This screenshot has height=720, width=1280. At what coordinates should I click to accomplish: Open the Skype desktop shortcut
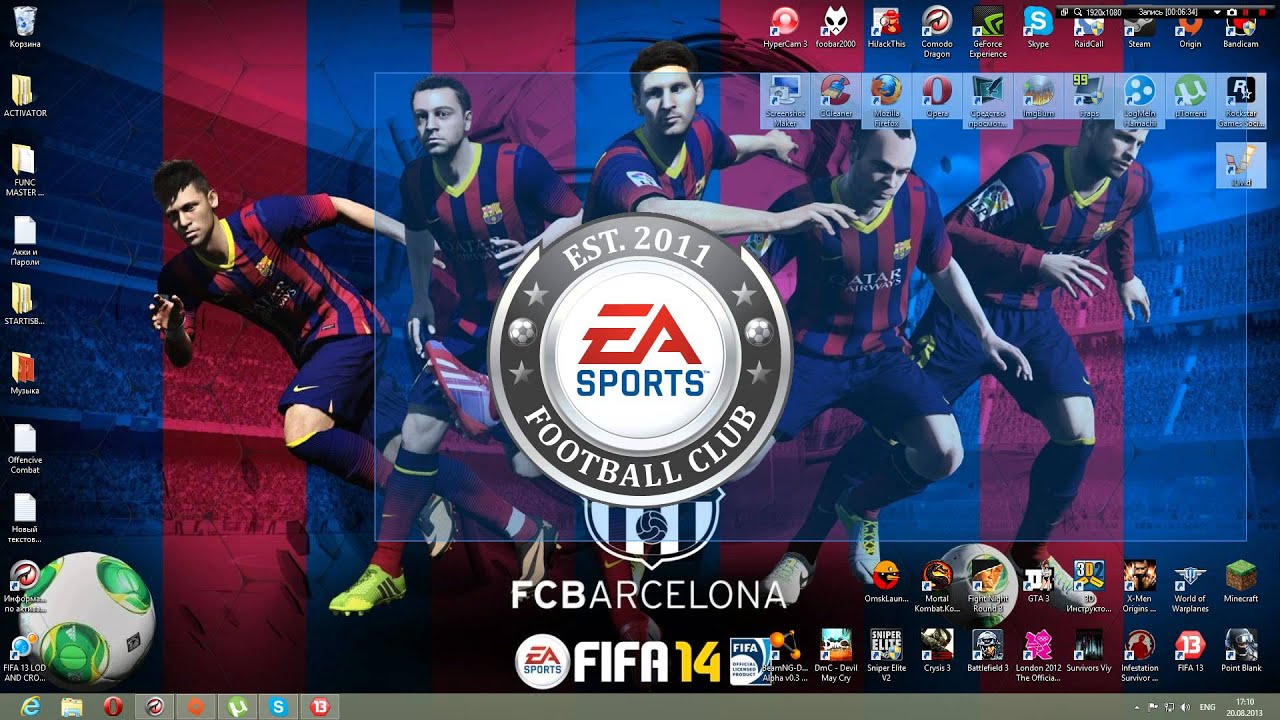click(1038, 27)
